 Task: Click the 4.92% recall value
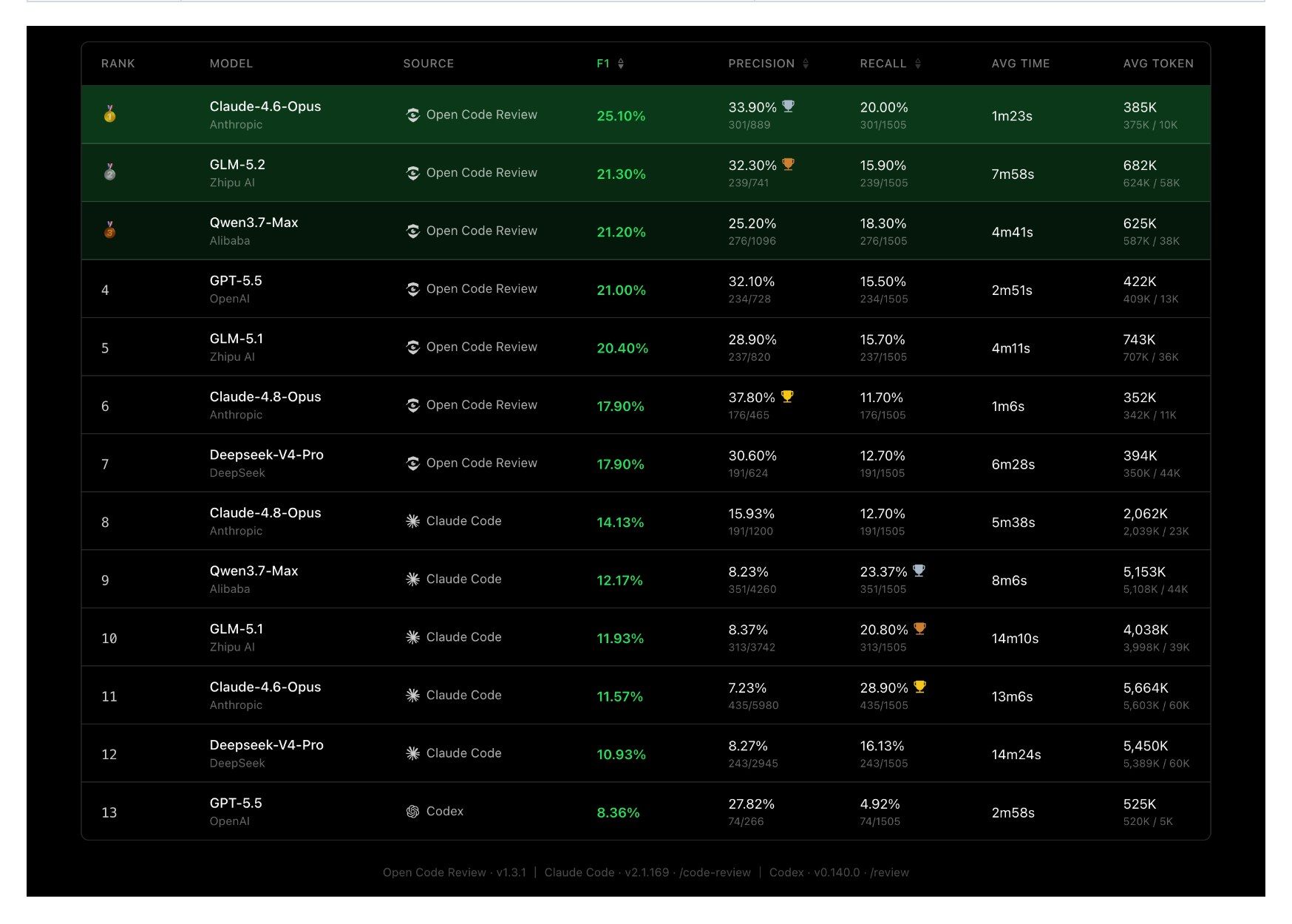click(x=880, y=804)
